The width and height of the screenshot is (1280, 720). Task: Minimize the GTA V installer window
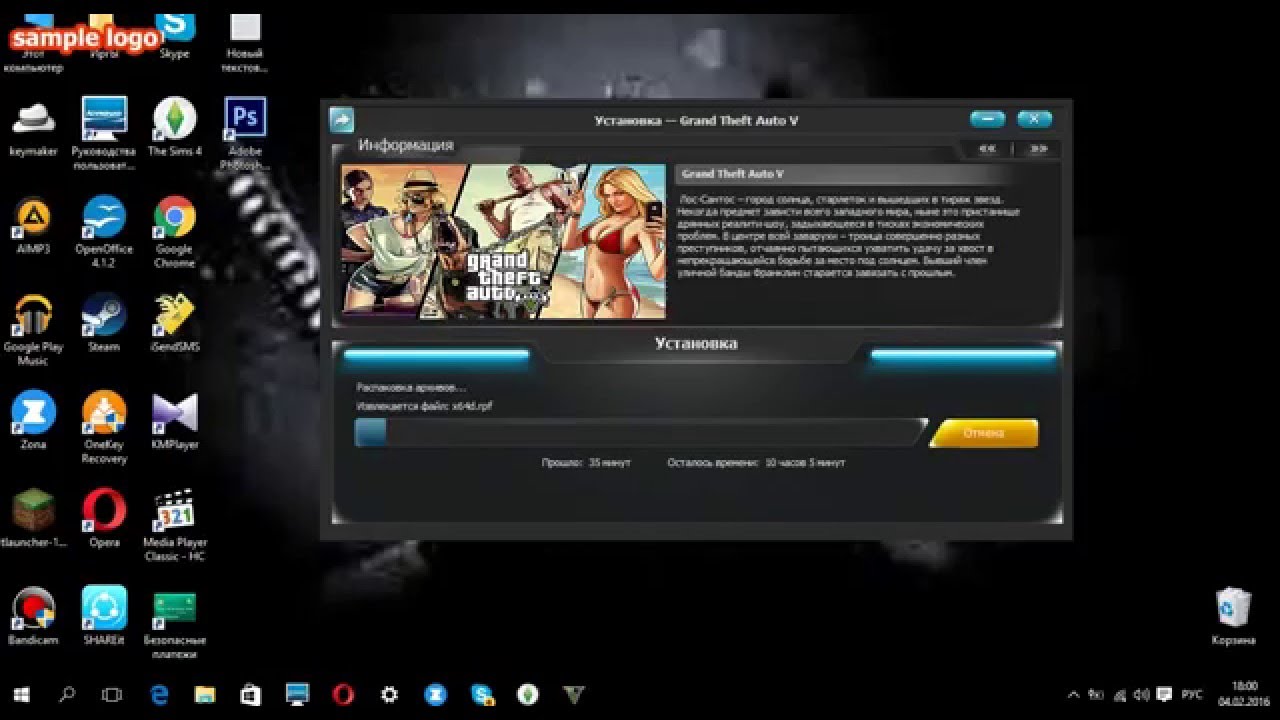point(987,119)
